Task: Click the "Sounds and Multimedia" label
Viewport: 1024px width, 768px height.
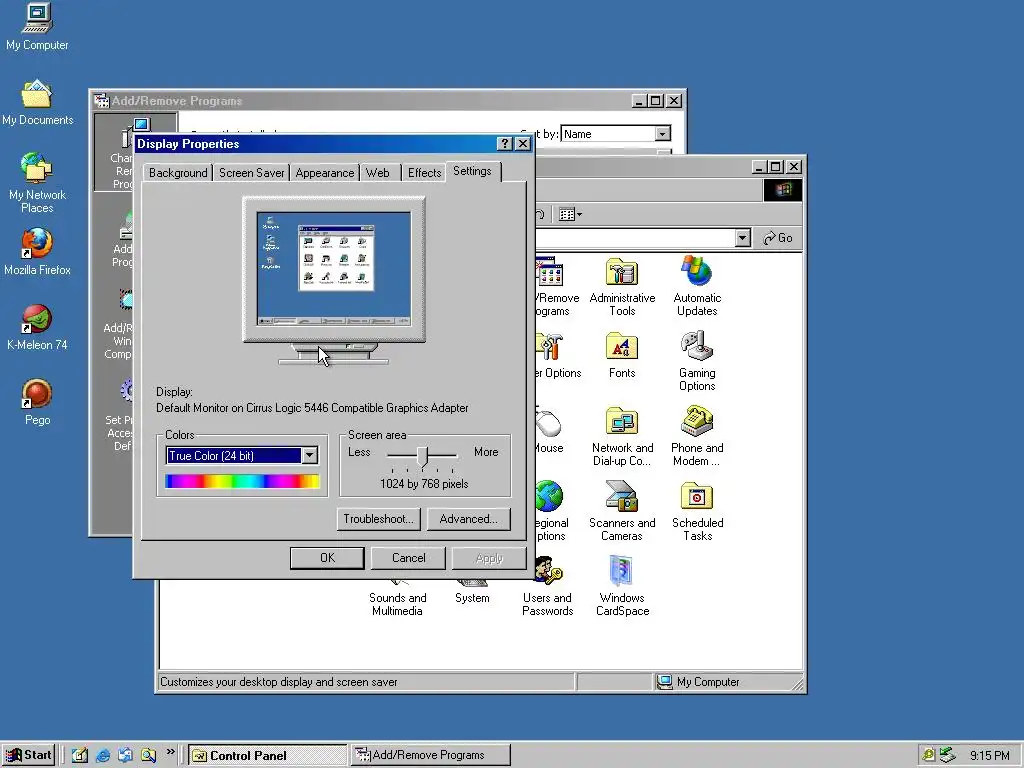Action: 397,604
